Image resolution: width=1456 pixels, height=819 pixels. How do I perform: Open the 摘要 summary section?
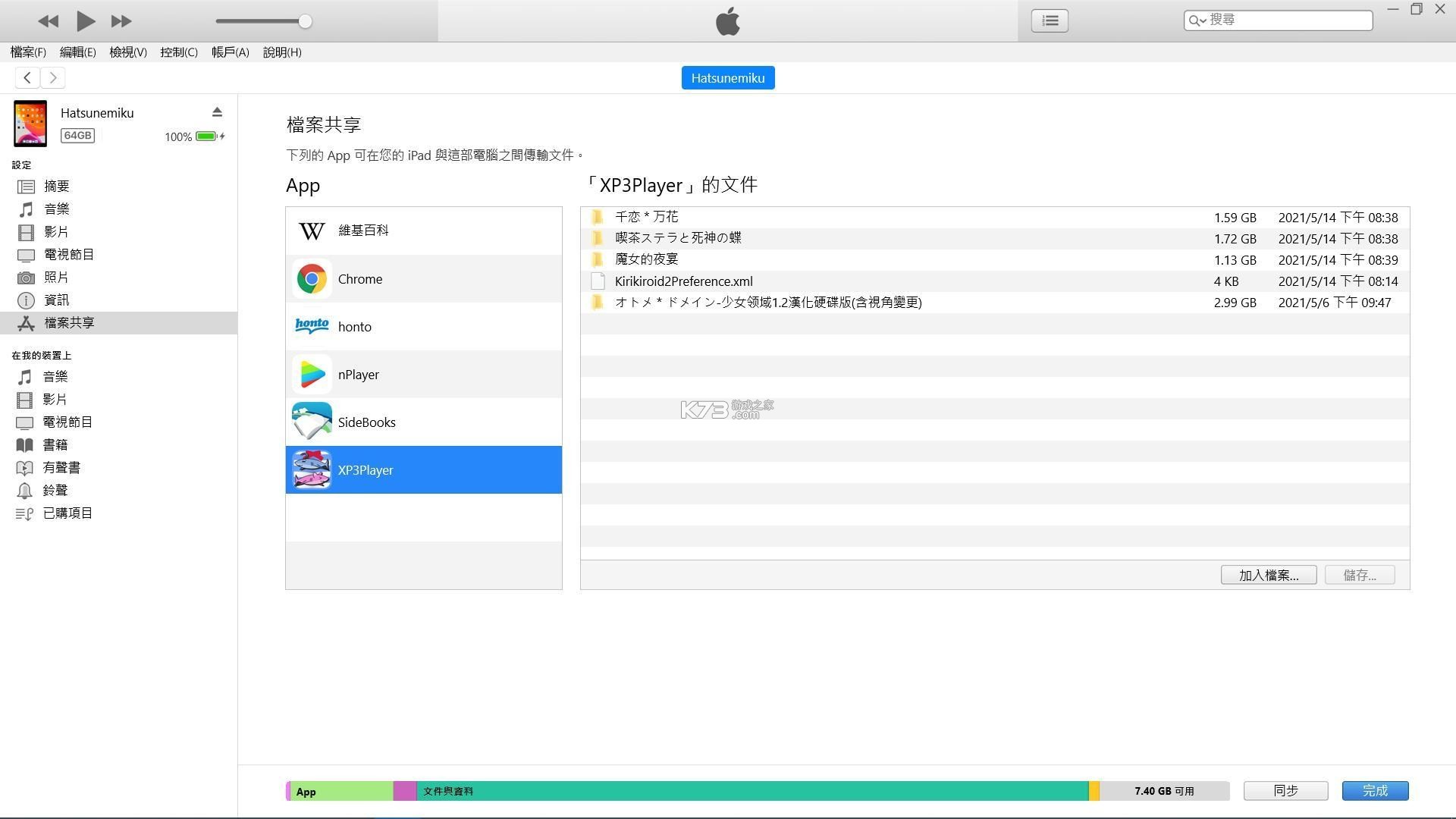coord(55,186)
